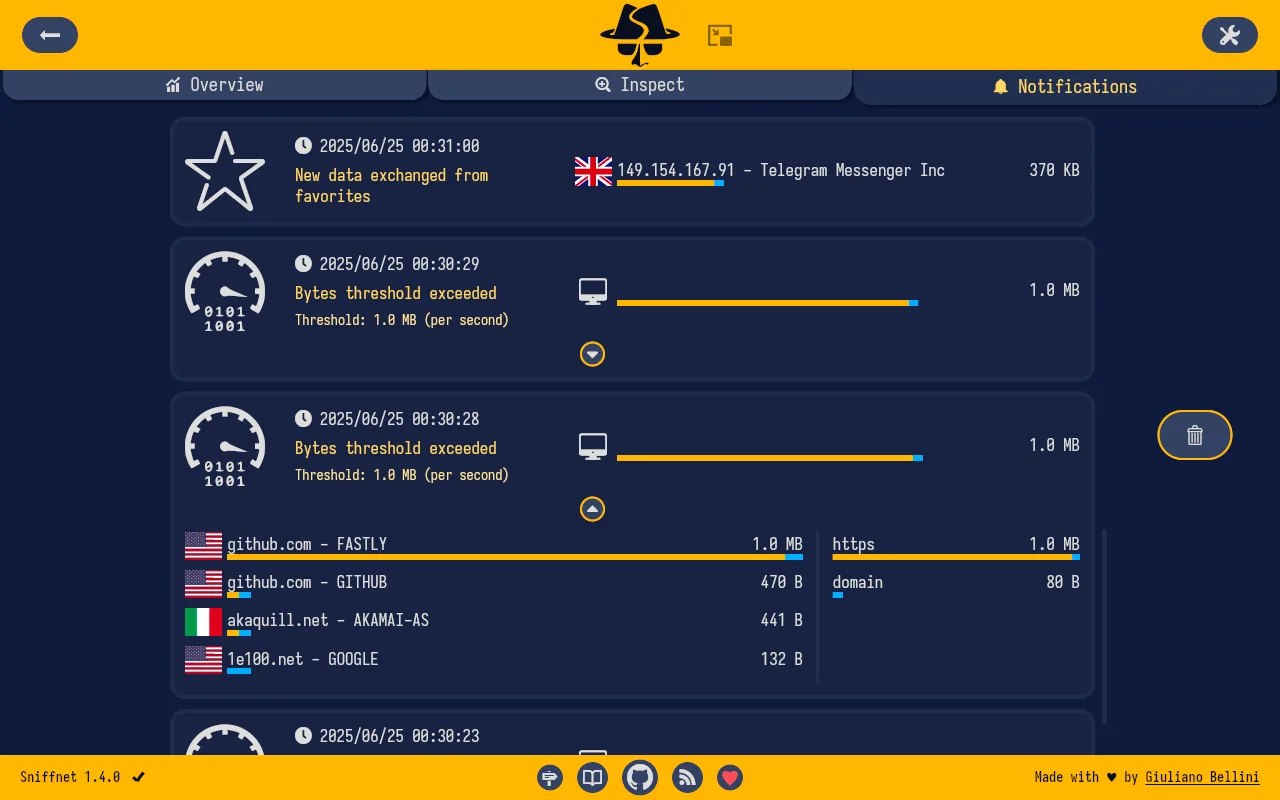The image size is (1280, 800).
Task: Clear notifications with the trash button
Action: (1194, 435)
